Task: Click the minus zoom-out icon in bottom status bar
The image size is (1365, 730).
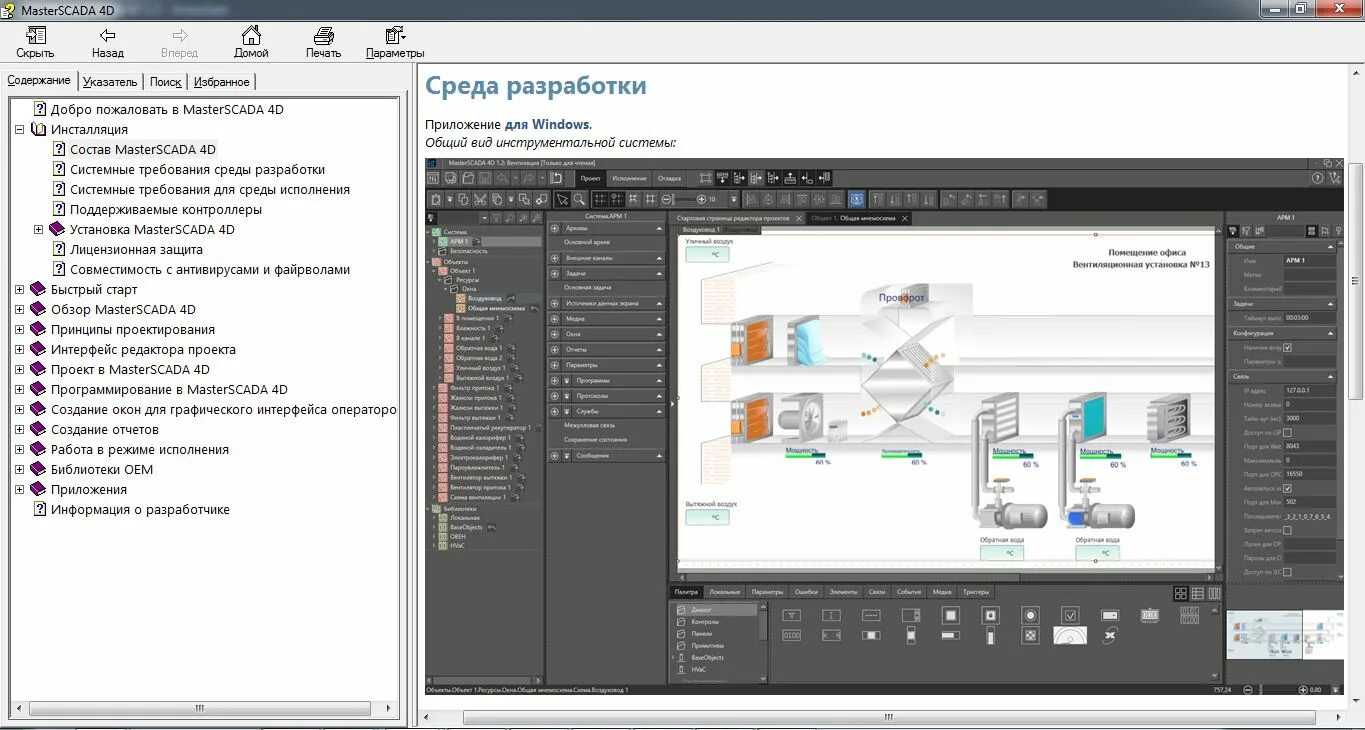Action: (1247, 690)
